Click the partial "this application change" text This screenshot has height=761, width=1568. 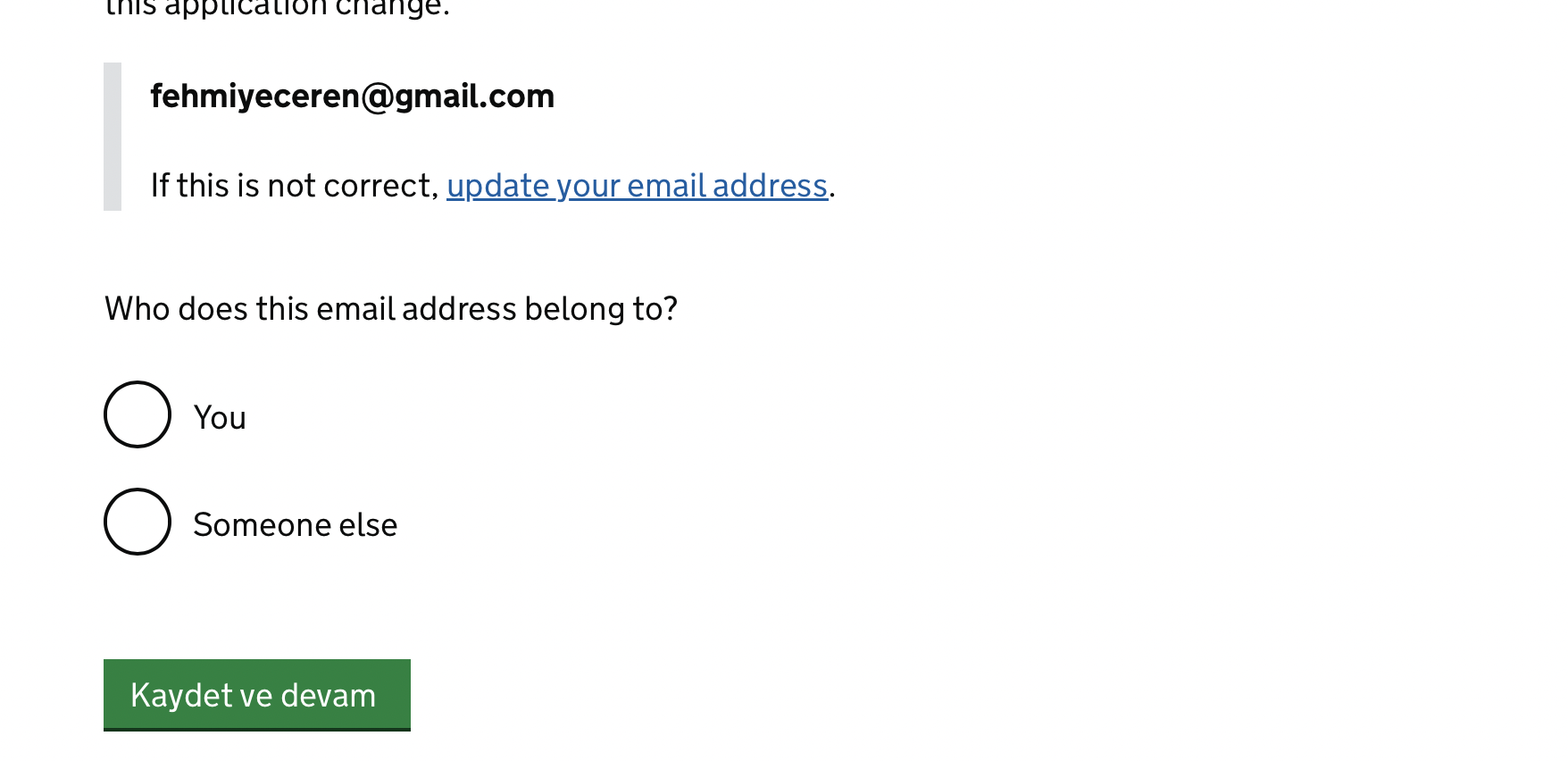(x=278, y=9)
